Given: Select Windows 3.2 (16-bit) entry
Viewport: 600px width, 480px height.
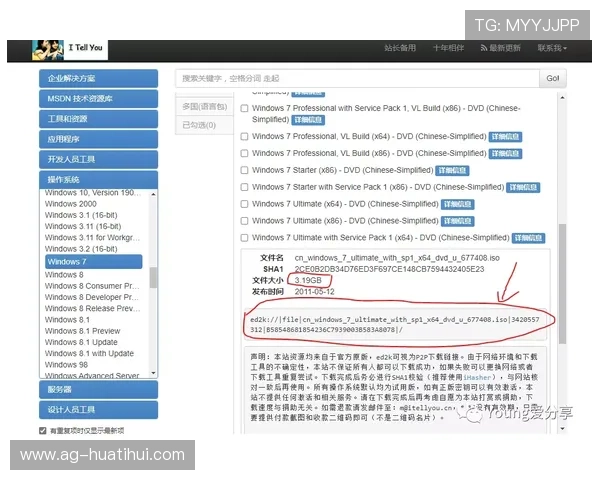Looking at the screenshot, I should pos(81,249).
